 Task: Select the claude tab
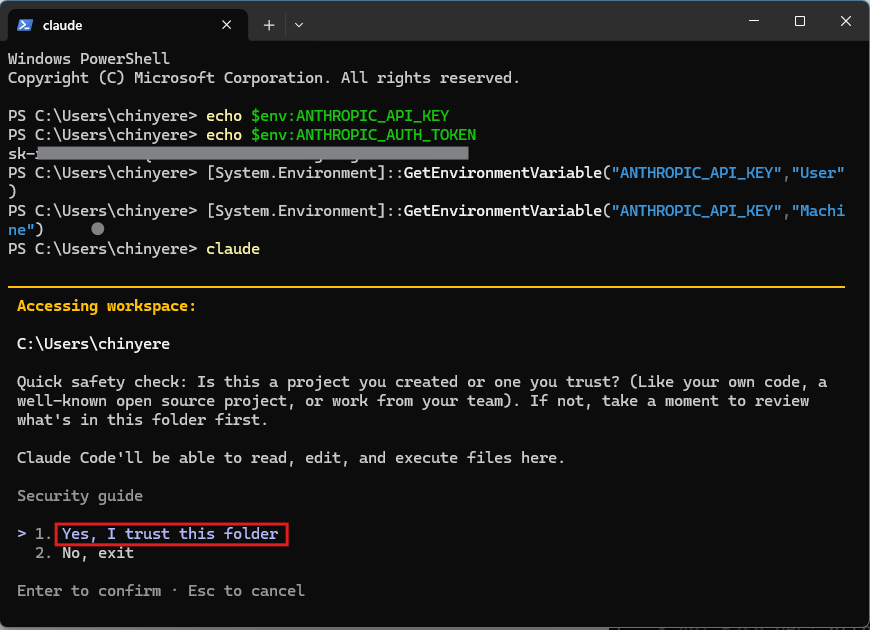point(128,25)
